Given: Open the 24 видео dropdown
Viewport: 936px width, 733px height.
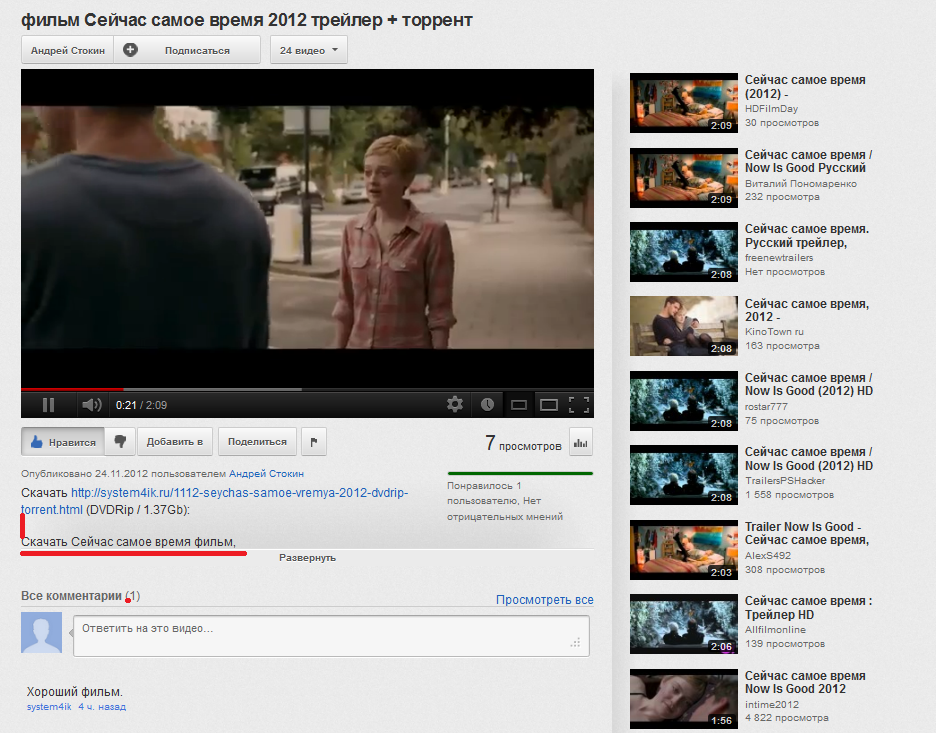Looking at the screenshot, I should click(x=309, y=50).
